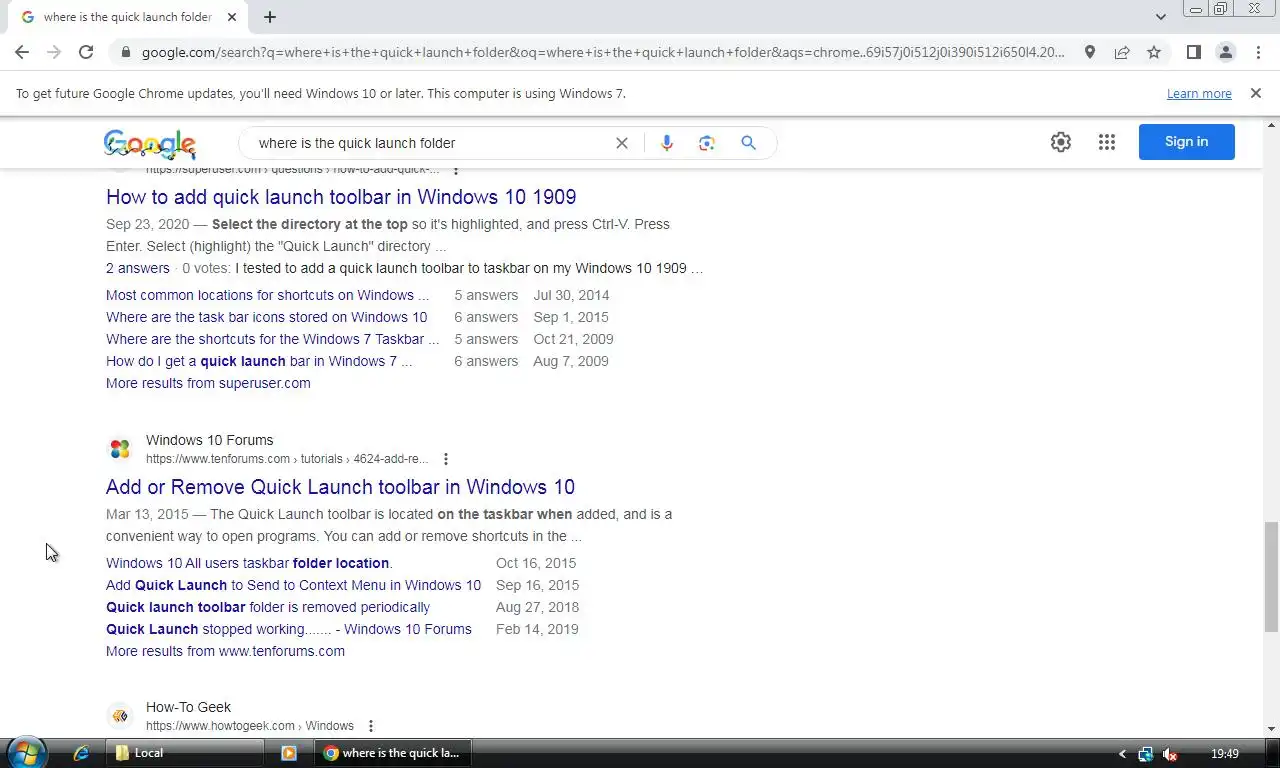Open More results from superuser.com
Image resolution: width=1280 pixels, height=768 pixels.
(208, 383)
